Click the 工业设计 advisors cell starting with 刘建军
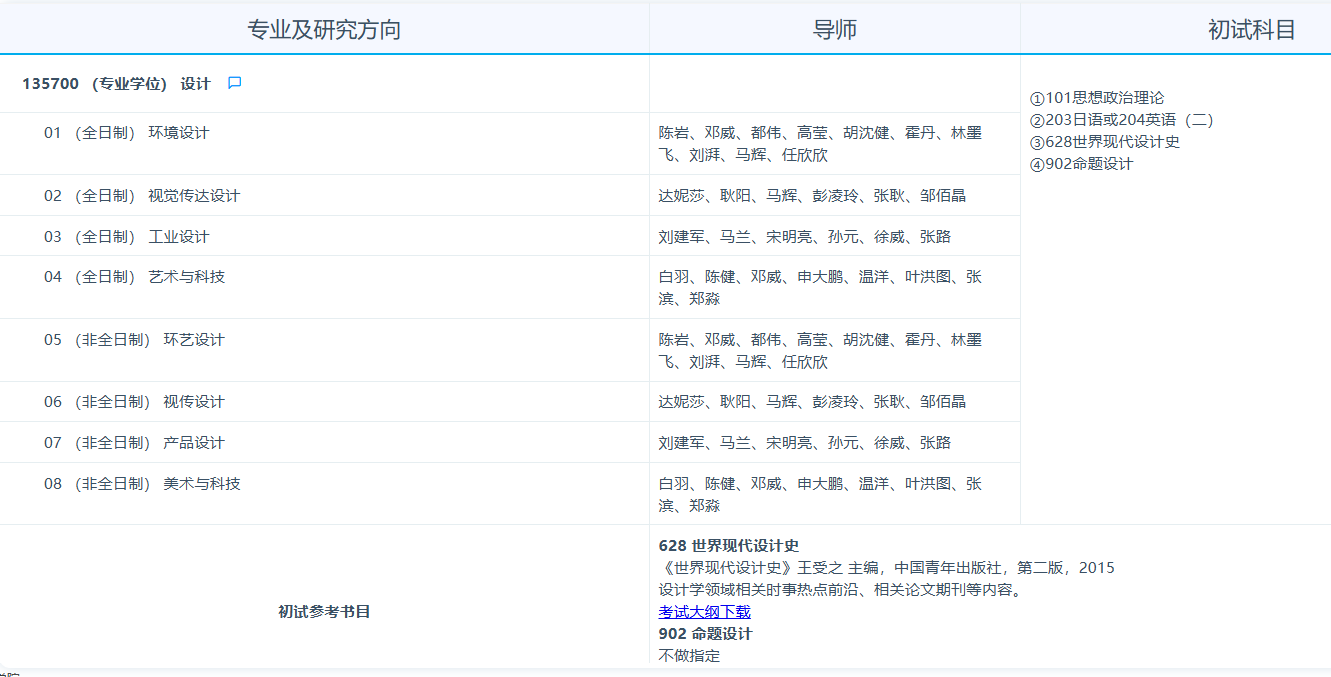 pos(804,237)
